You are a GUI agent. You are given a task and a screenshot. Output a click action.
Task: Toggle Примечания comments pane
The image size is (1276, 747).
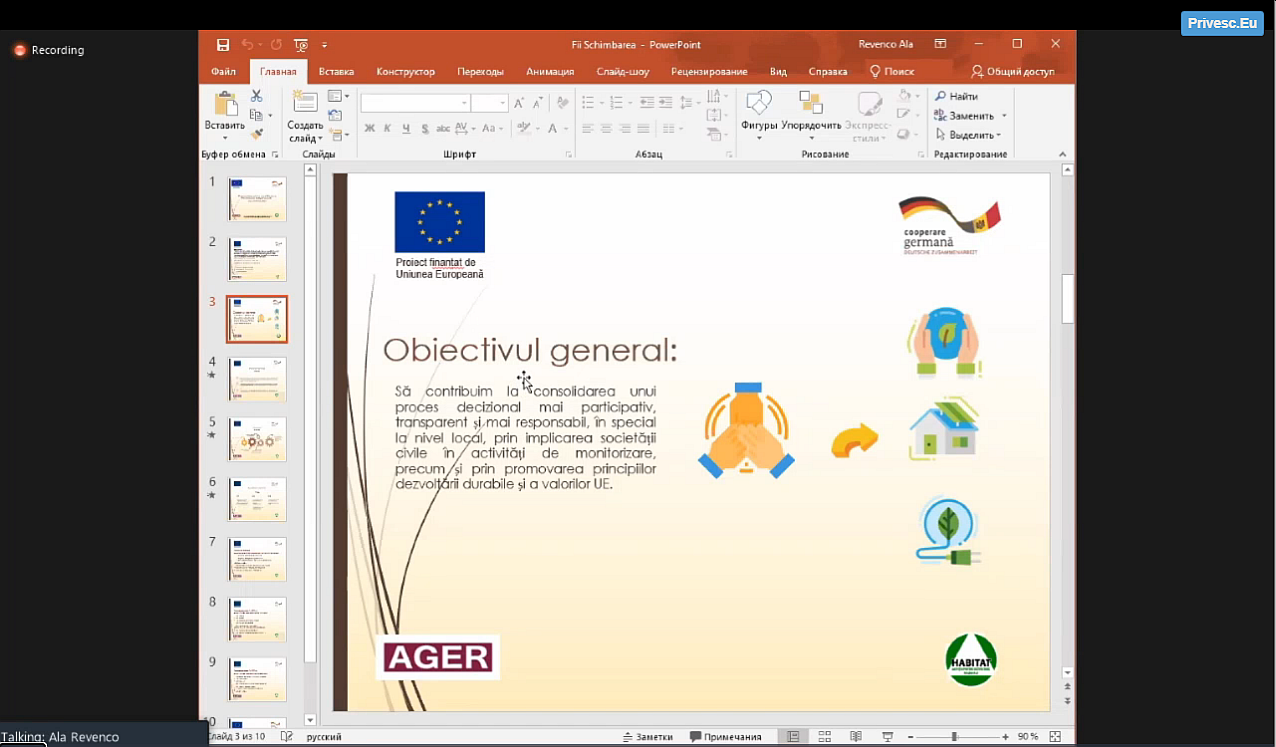coord(726,737)
